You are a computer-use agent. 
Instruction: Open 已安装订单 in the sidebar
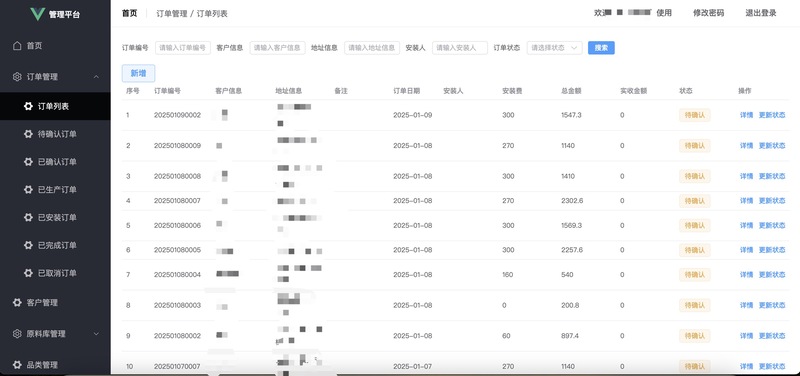55,217
